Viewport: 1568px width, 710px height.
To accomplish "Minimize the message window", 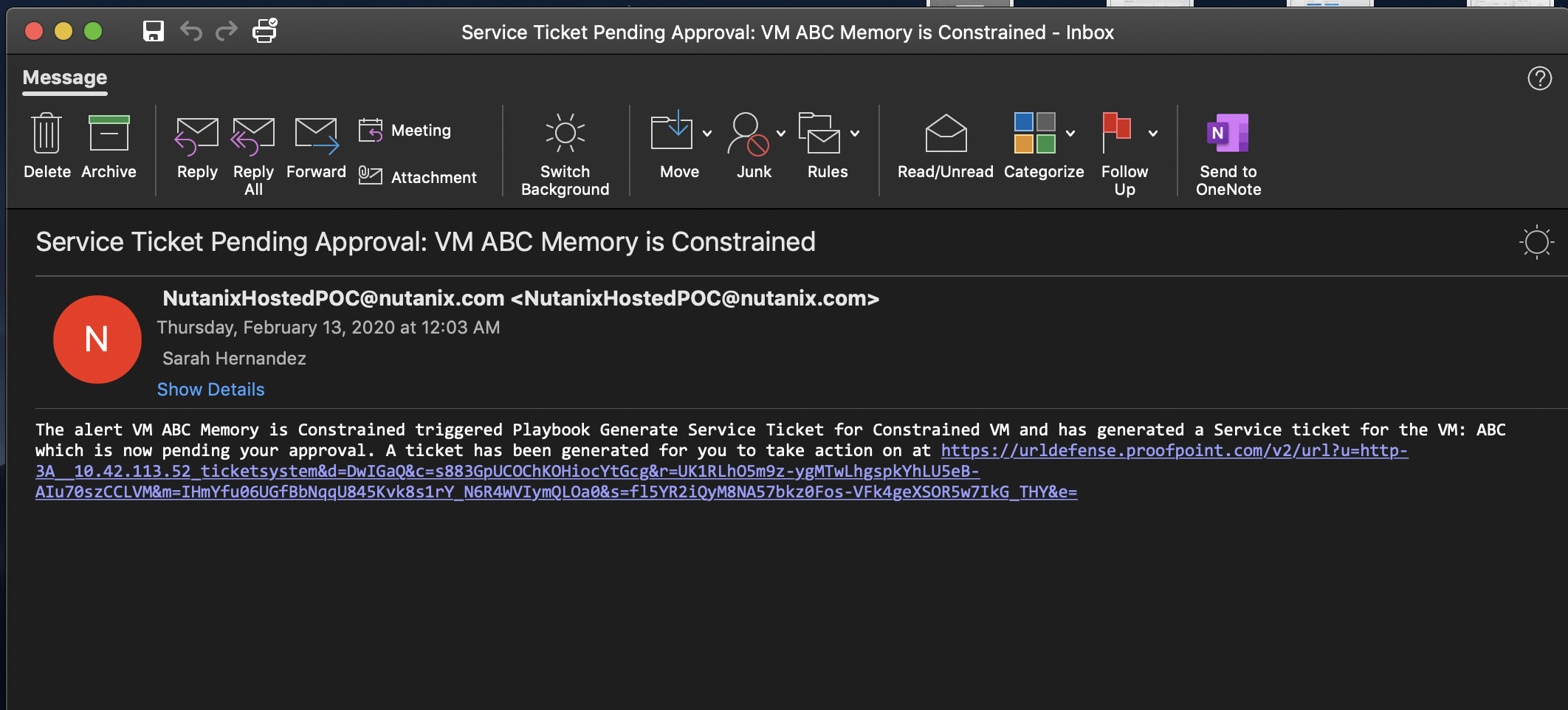I will point(63,31).
